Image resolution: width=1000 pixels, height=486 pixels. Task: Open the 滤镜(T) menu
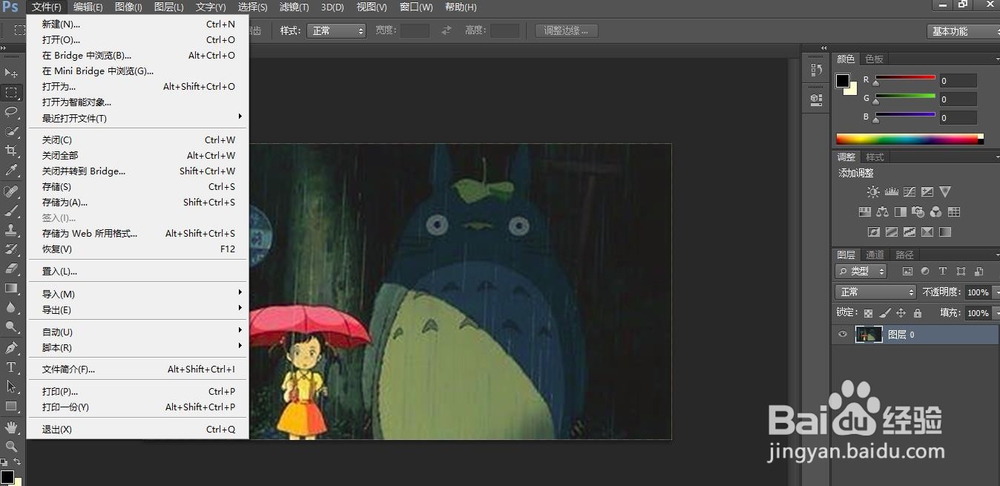click(x=294, y=7)
